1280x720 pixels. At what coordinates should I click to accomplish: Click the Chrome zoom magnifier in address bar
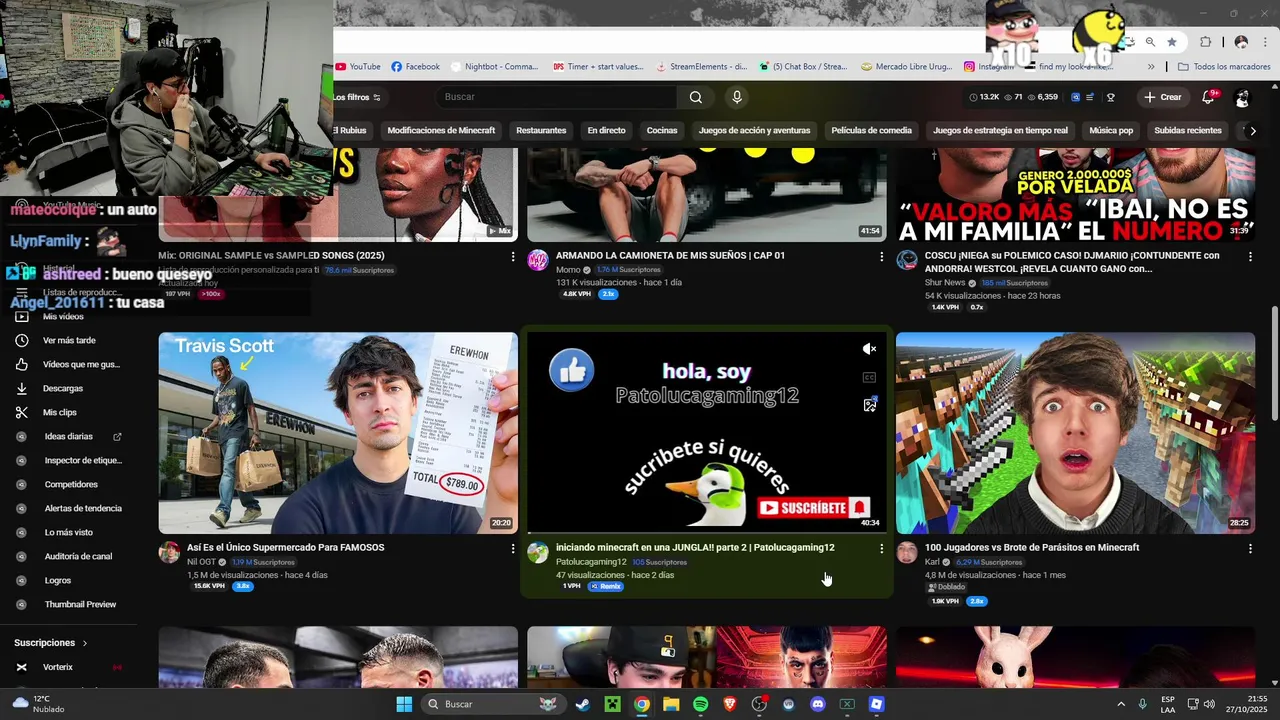pos(1150,42)
